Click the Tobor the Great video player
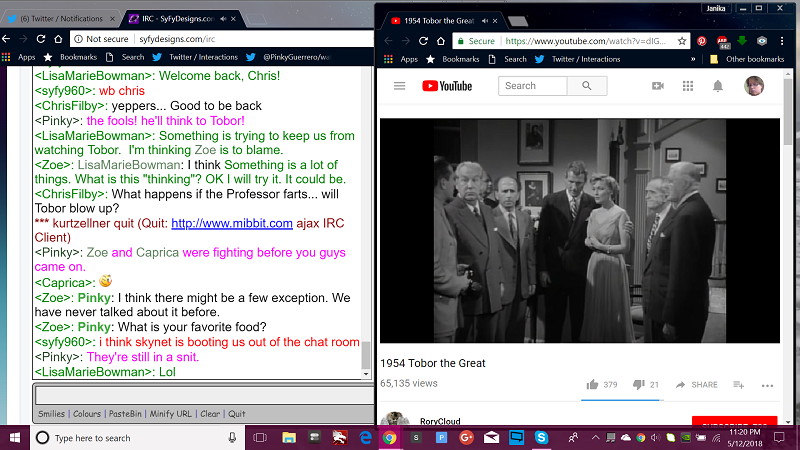The height and width of the screenshot is (450, 800). click(x=580, y=231)
